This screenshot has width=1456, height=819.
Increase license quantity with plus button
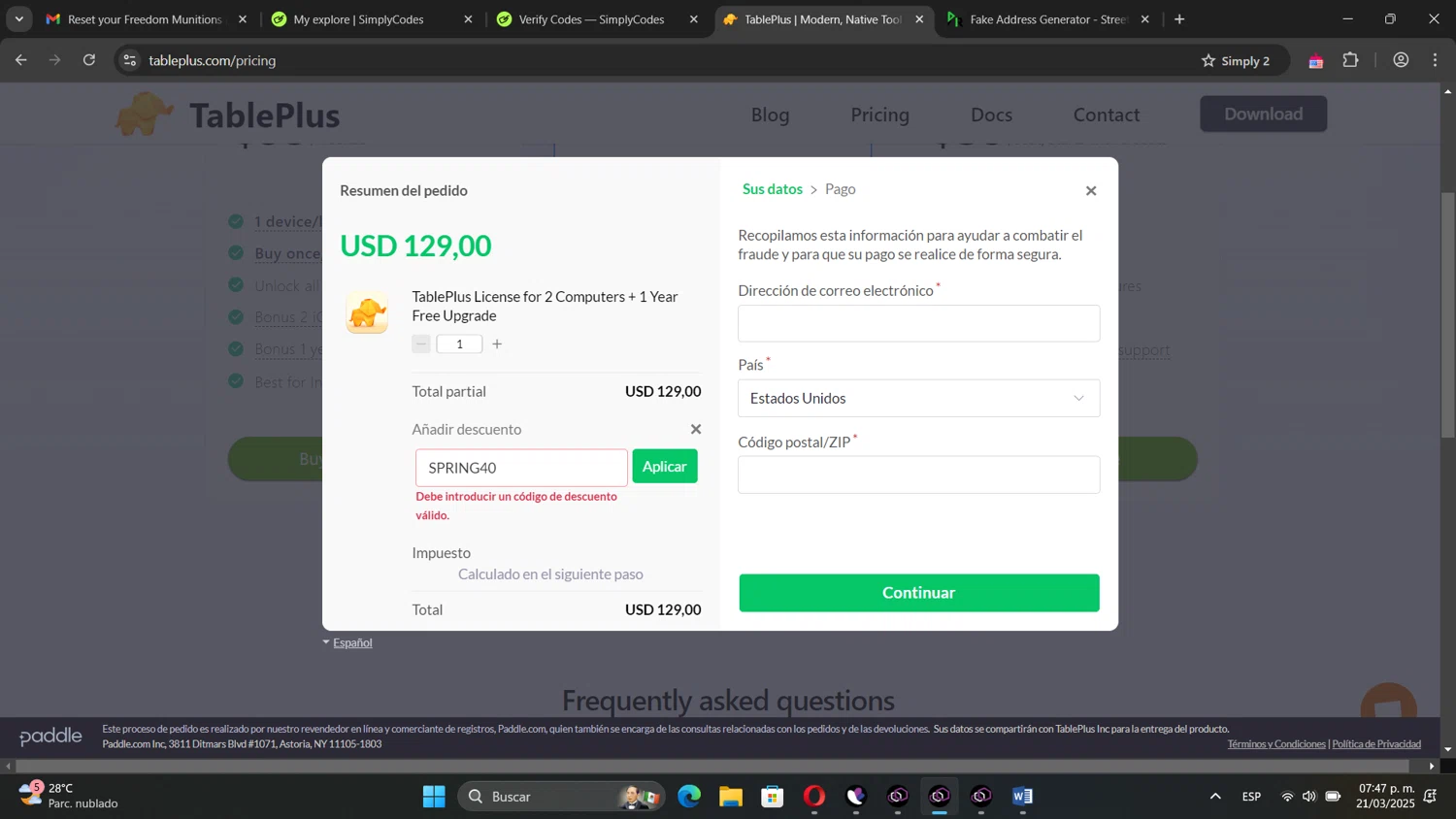497,344
